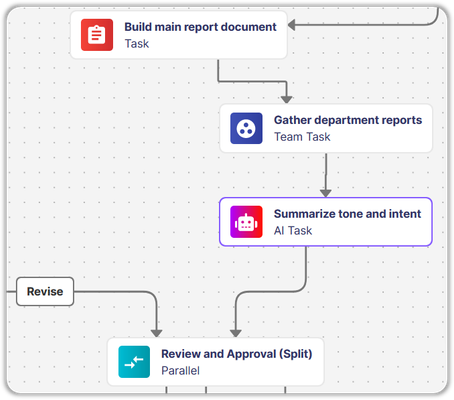This screenshot has width=454, height=400.
Task: Click the robot AI Task icon
Action: (246, 222)
